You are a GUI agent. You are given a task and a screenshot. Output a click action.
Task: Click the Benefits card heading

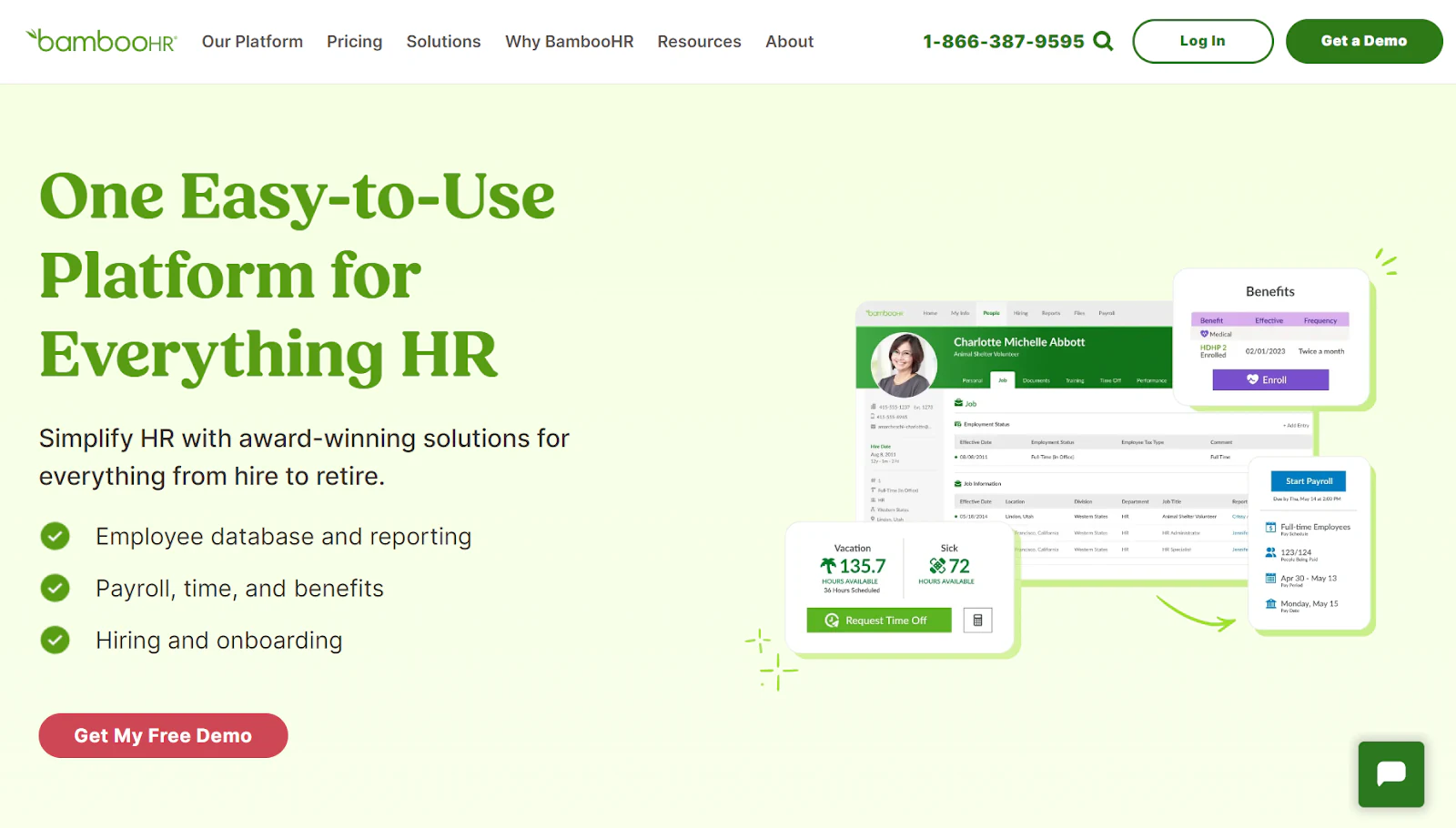[1270, 292]
